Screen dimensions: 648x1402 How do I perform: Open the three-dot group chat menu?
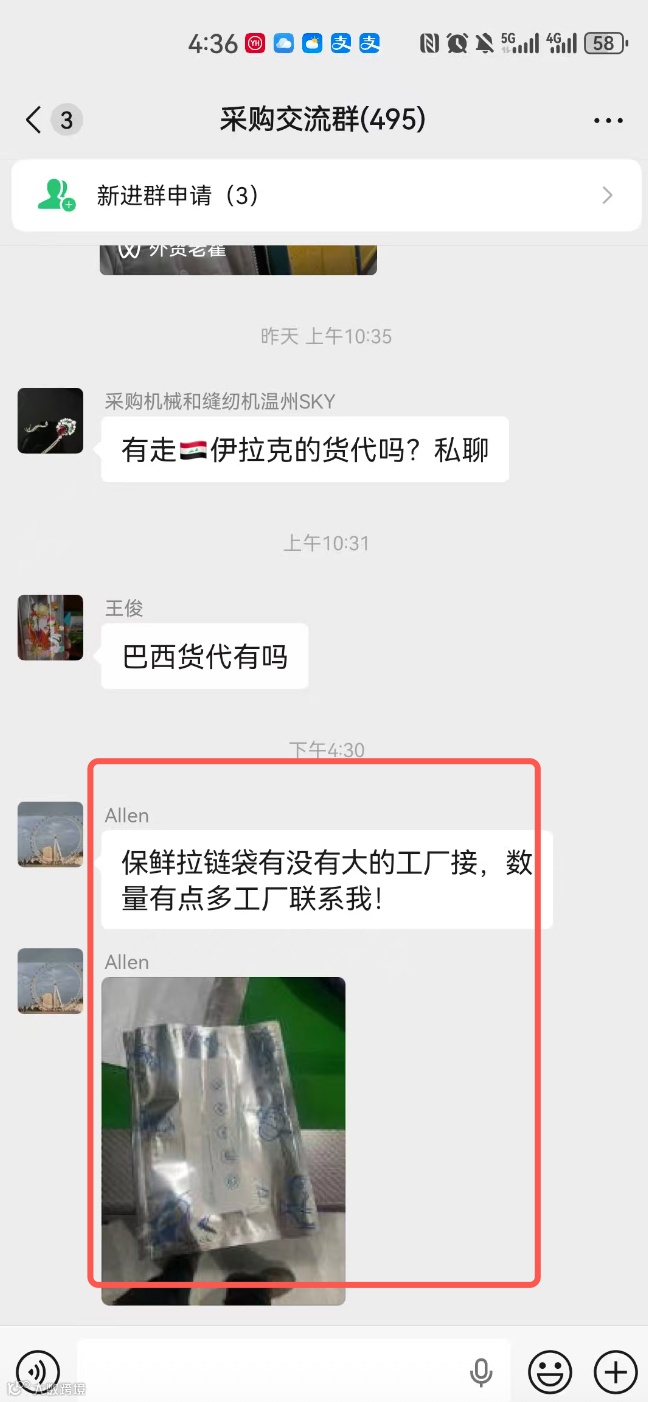pyautogui.click(x=608, y=121)
